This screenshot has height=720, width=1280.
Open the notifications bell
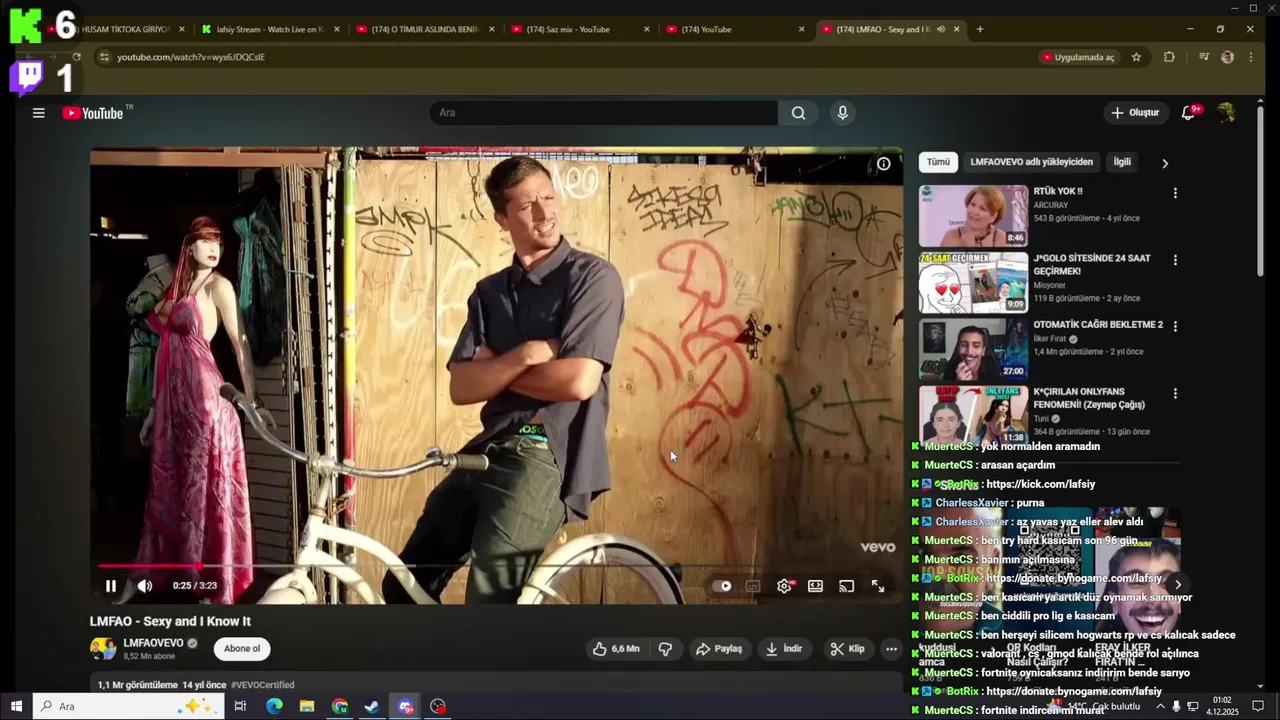(1188, 113)
